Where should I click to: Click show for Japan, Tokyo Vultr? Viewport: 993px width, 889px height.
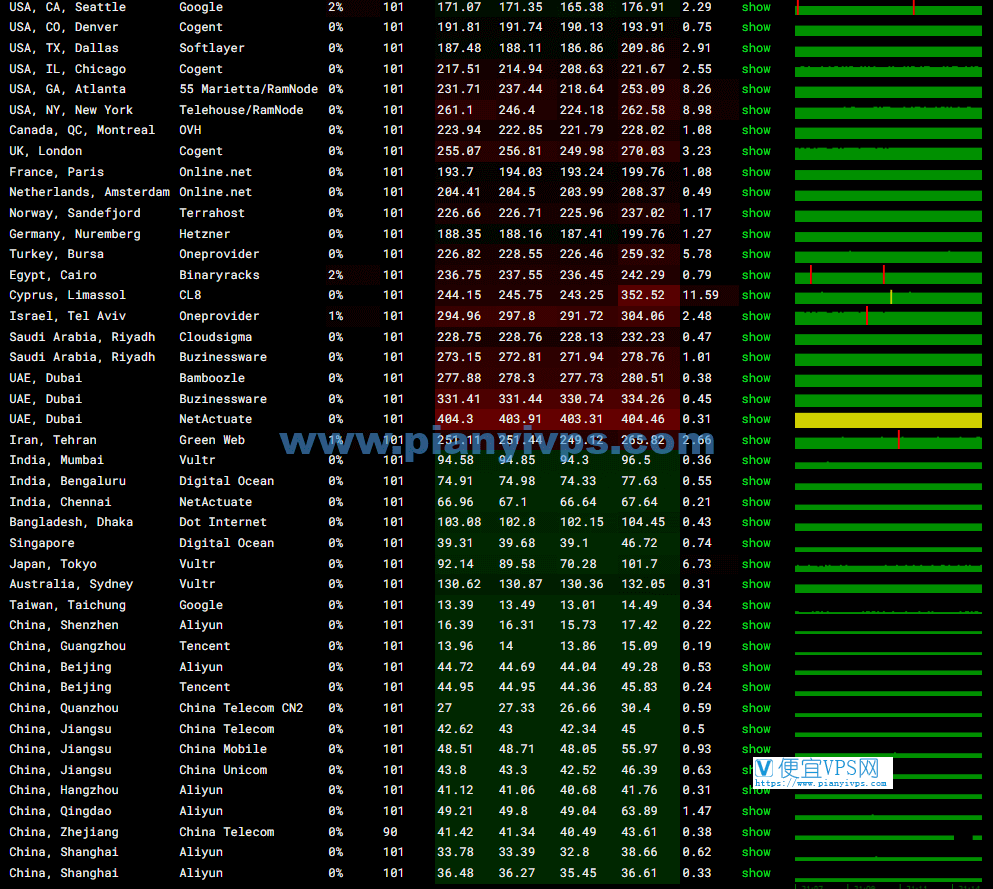756,564
